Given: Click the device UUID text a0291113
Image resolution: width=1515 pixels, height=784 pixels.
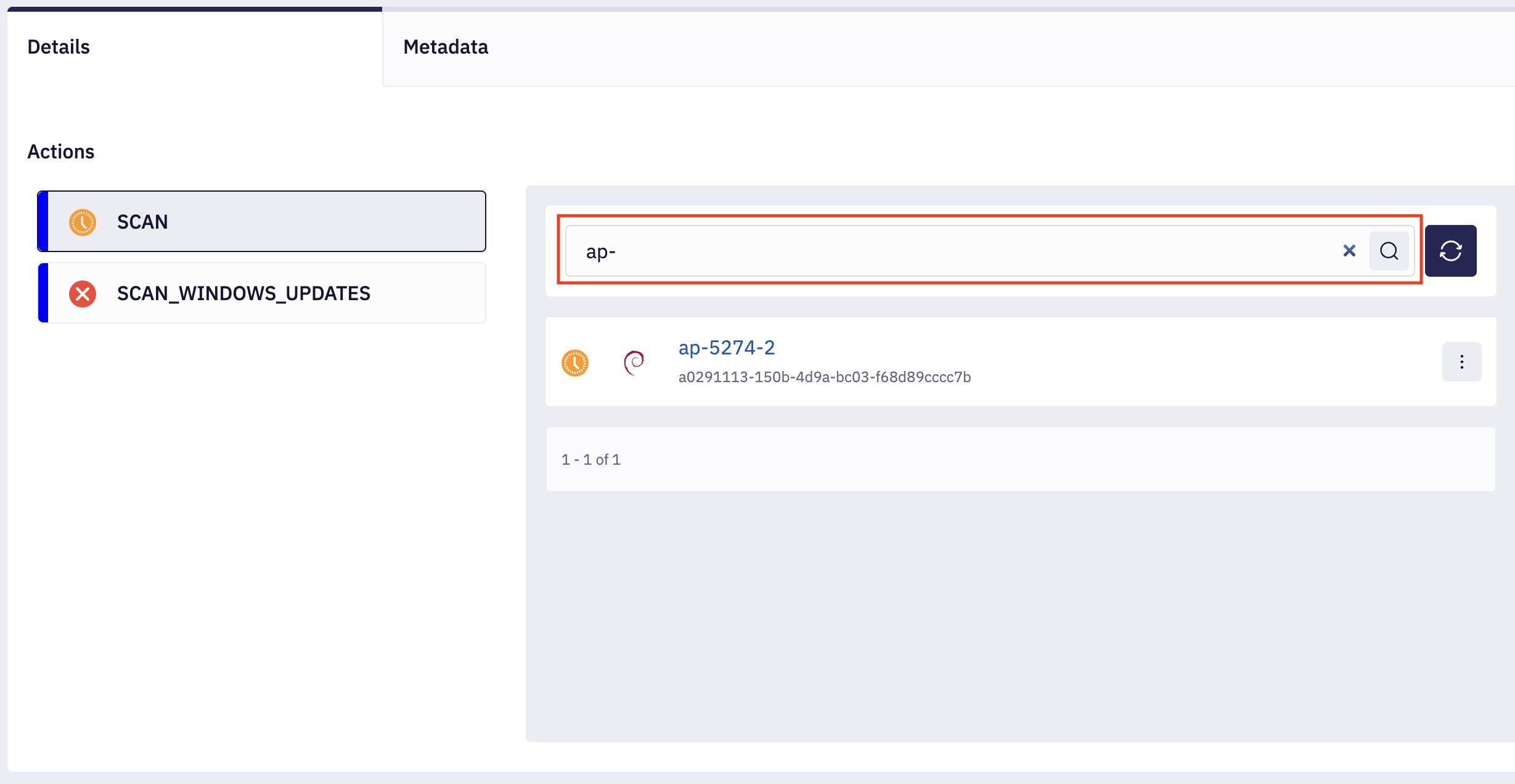Looking at the screenshot, I should click(824, 377).
